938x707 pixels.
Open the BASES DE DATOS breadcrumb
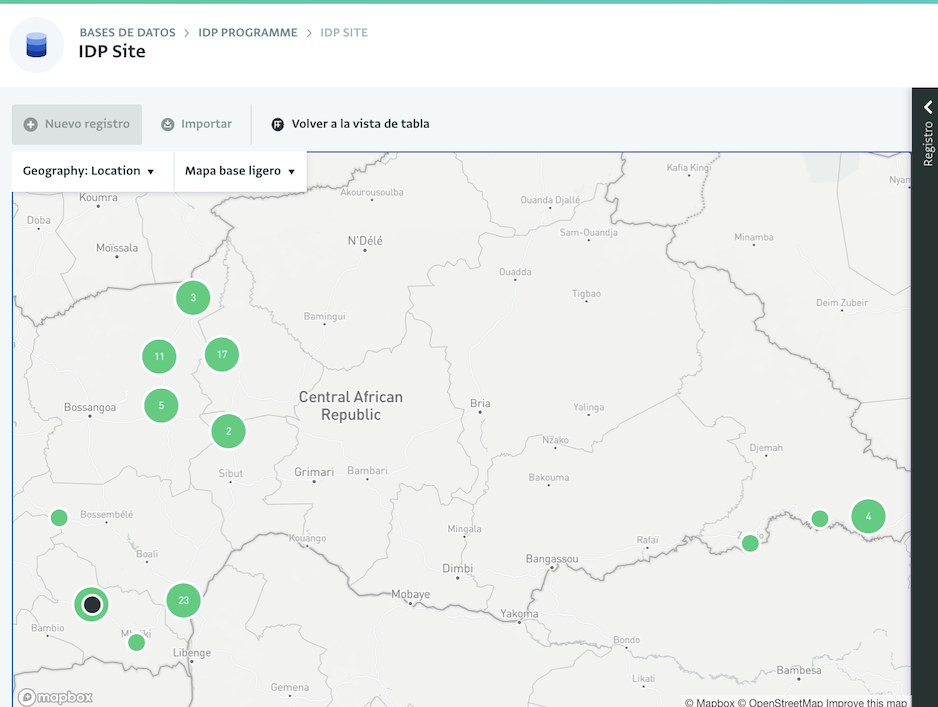coord(127,32)
